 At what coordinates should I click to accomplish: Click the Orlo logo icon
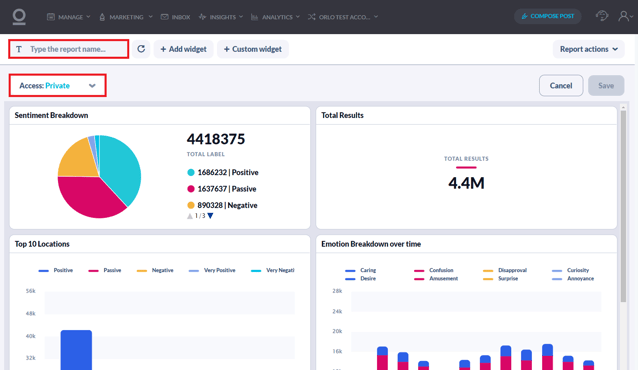[x=19, y=17]
